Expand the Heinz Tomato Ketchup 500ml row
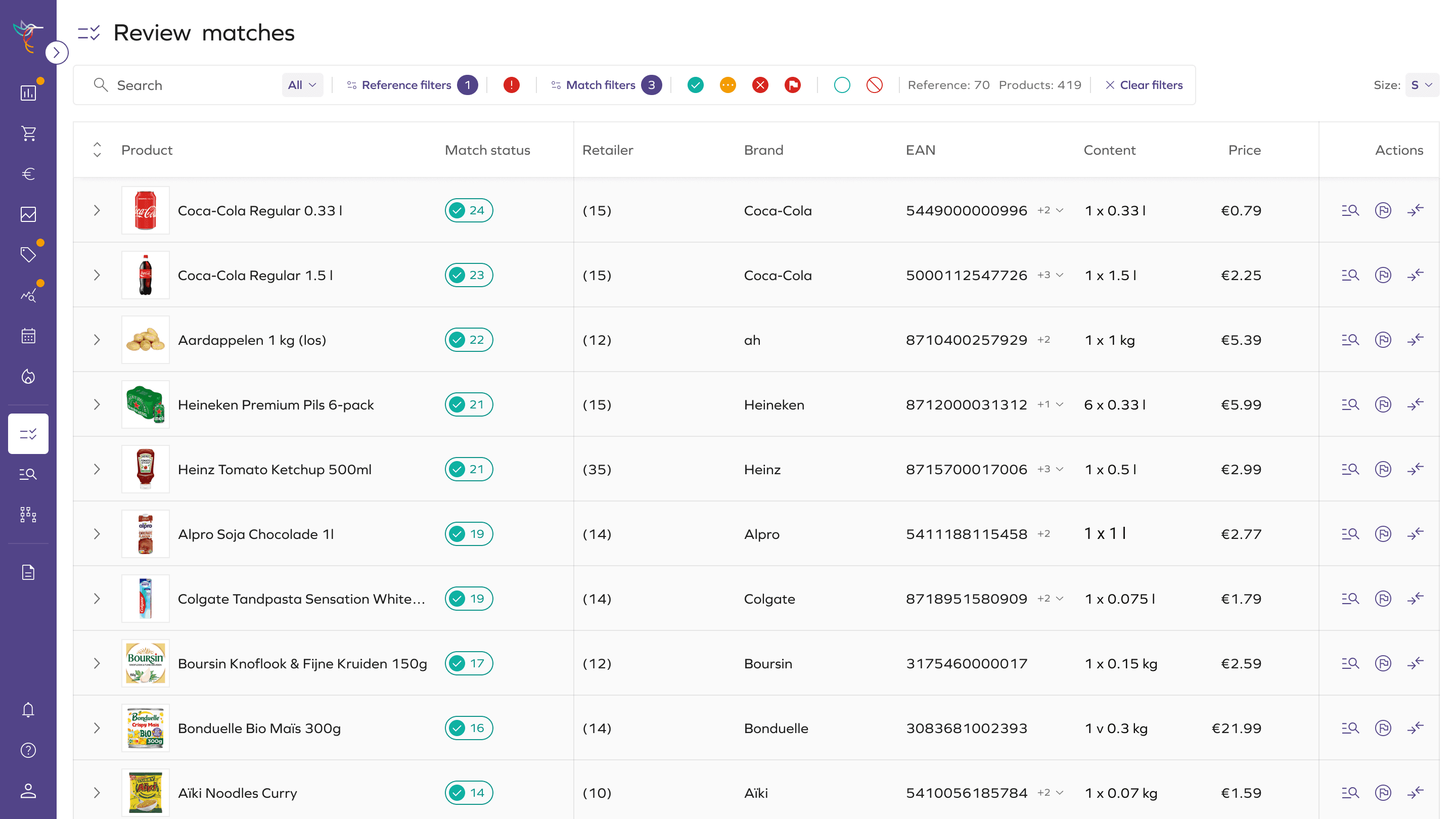 point(97,469)
